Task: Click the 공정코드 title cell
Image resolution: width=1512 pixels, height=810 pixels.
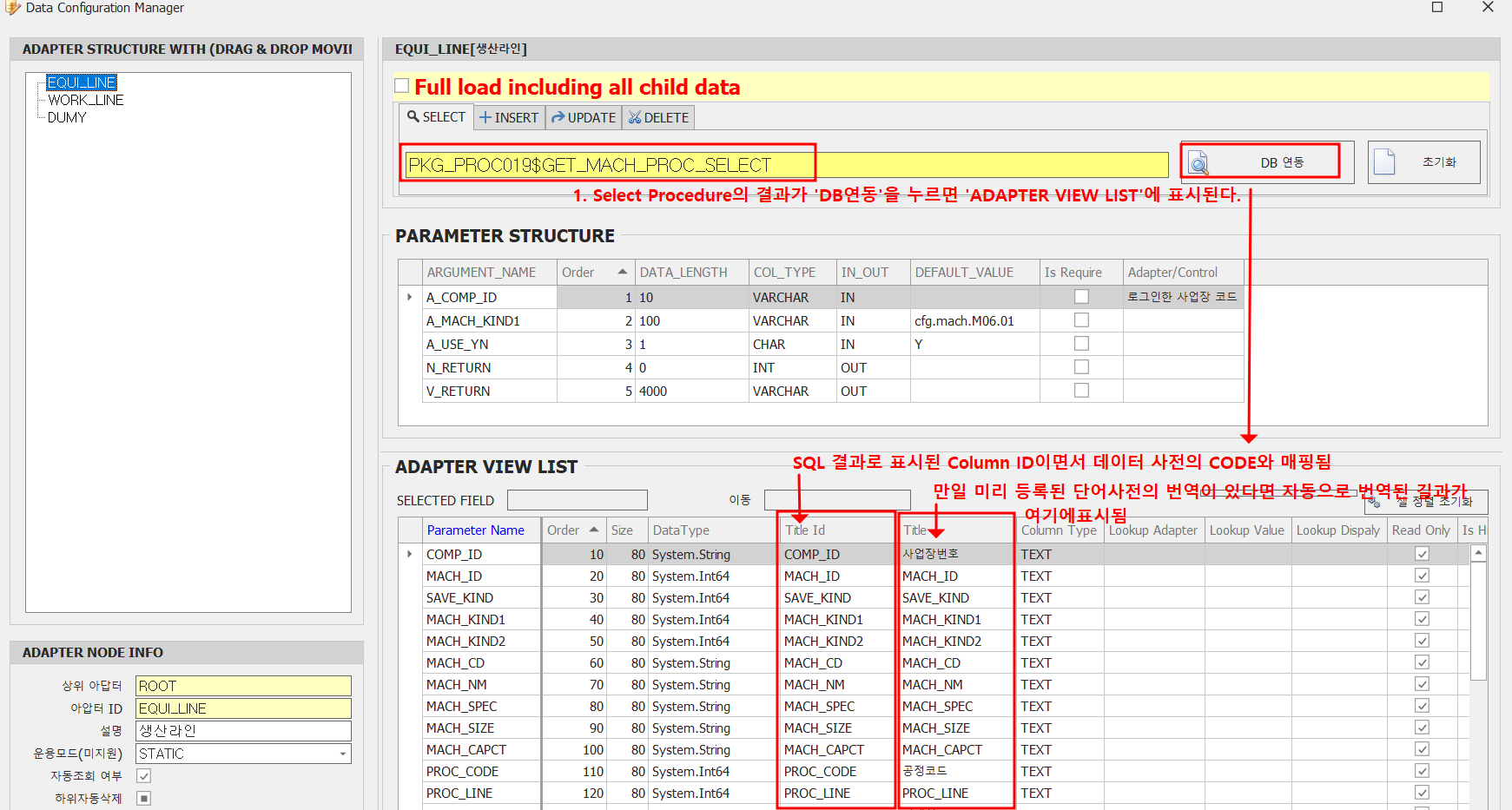Action: pos(955,771)
